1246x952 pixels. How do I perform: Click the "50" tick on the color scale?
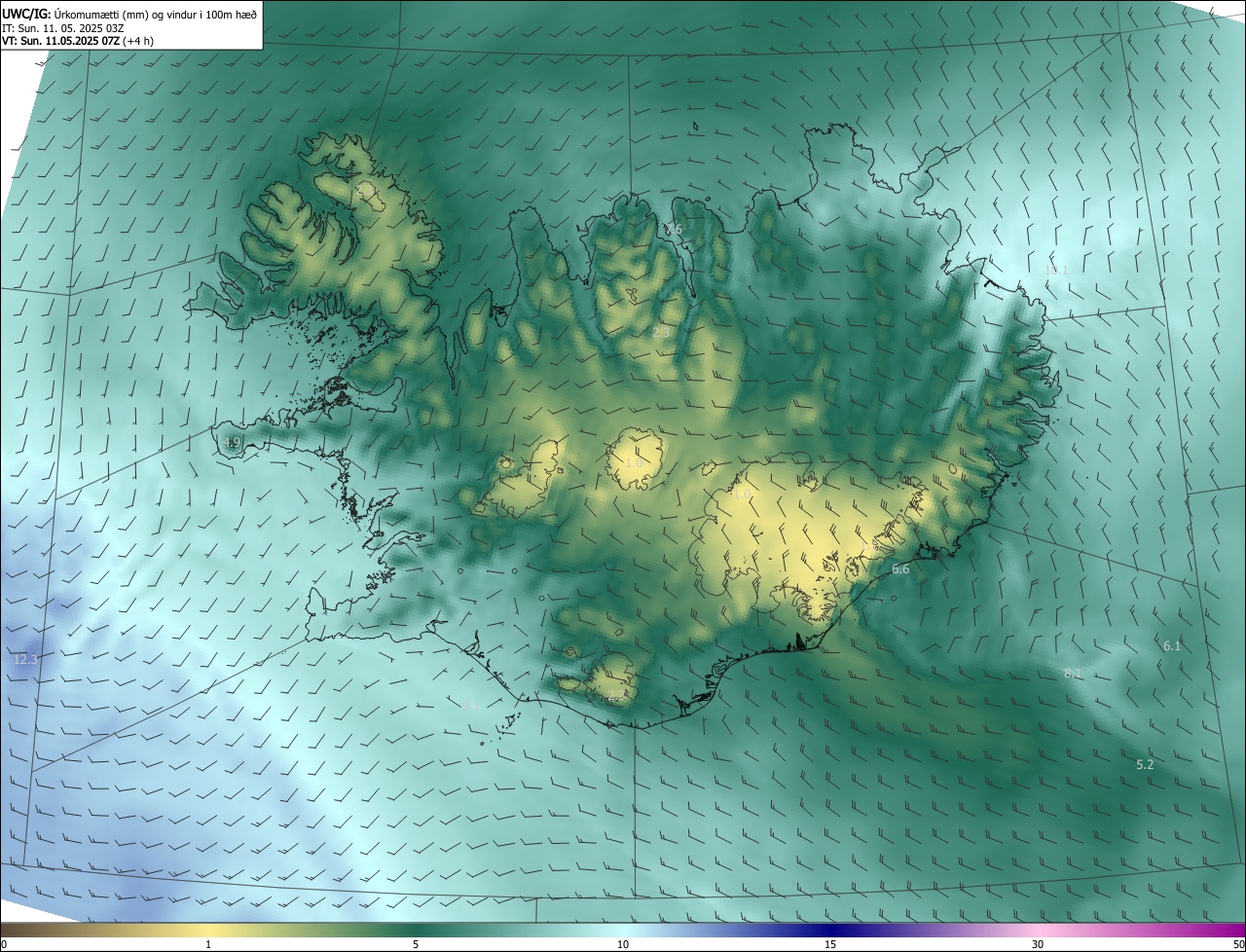tap(1238, 944)
